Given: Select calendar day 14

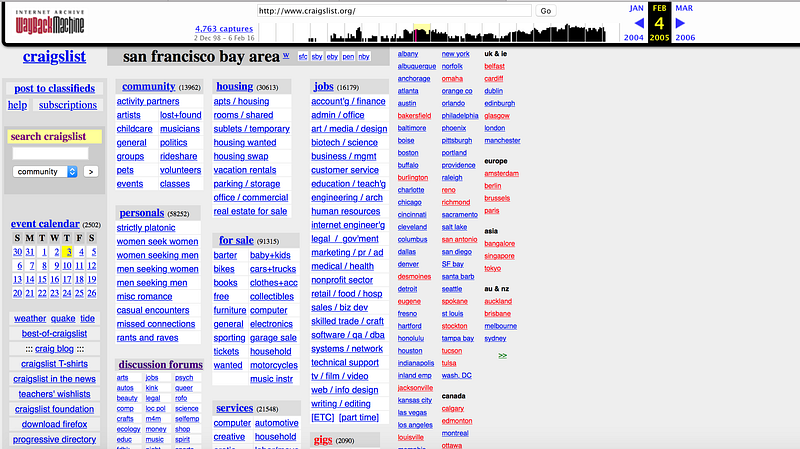Looking at the screenshot, I should click(30, 280).
